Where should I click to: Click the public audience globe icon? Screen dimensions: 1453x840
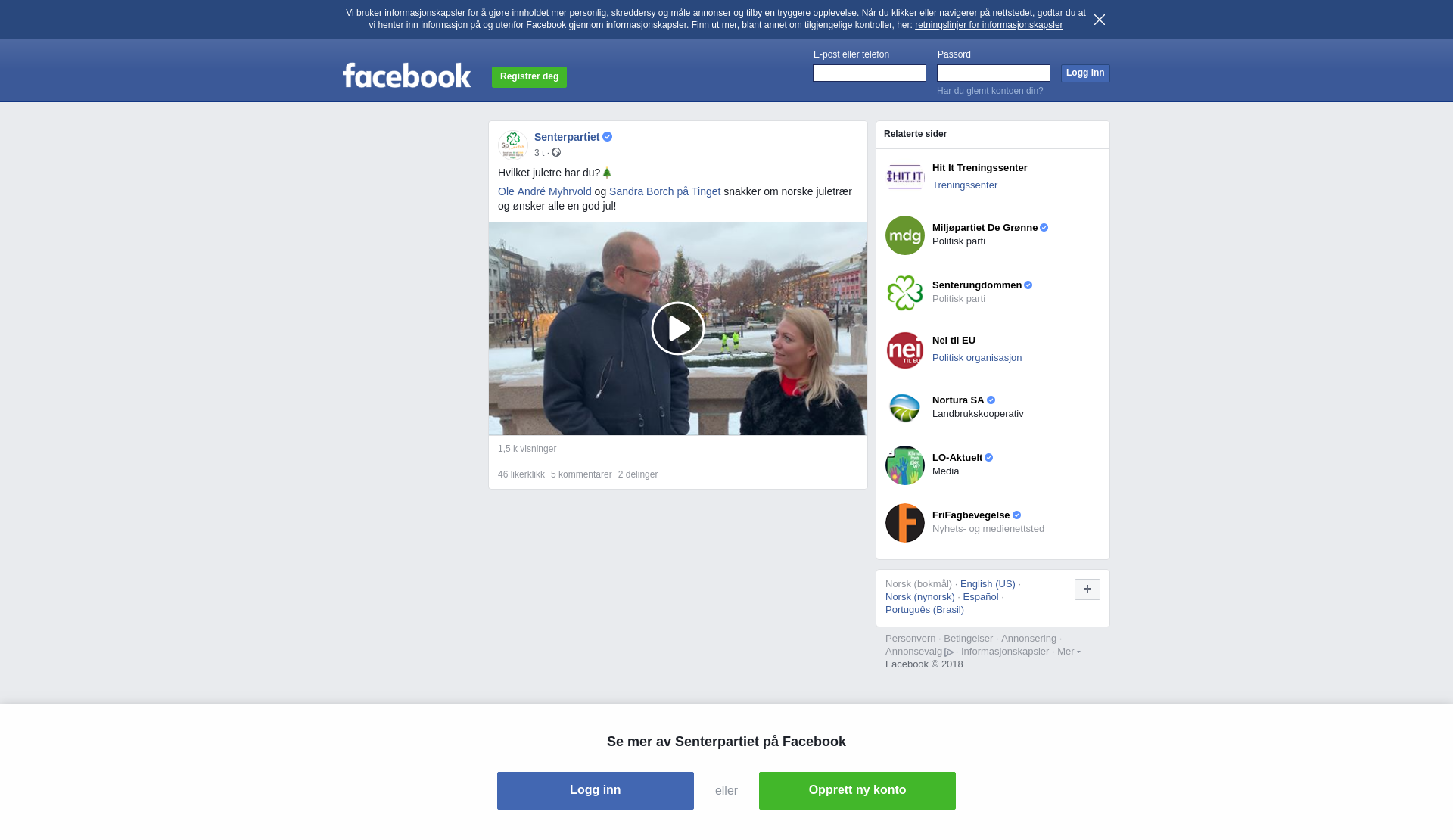tap(556, 153)
